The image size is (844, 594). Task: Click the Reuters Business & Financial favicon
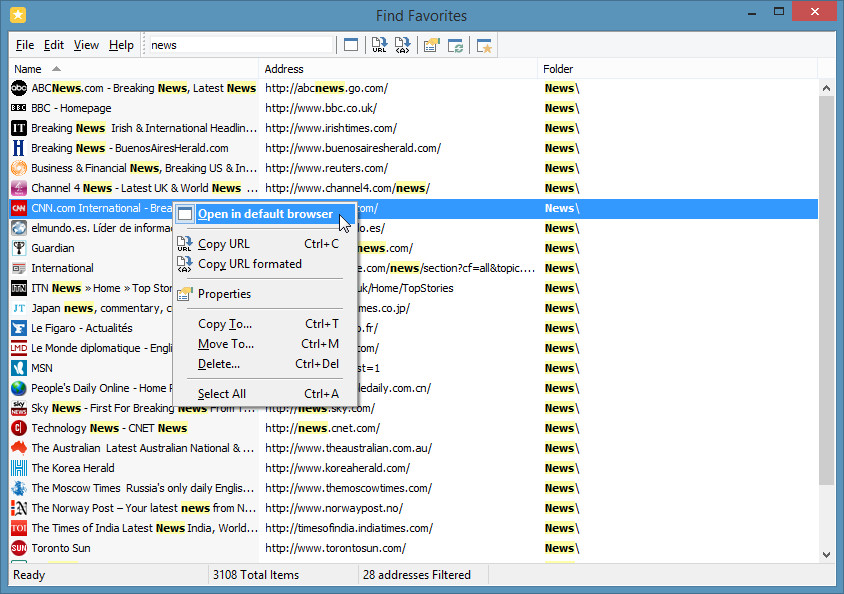coord(19,168)
